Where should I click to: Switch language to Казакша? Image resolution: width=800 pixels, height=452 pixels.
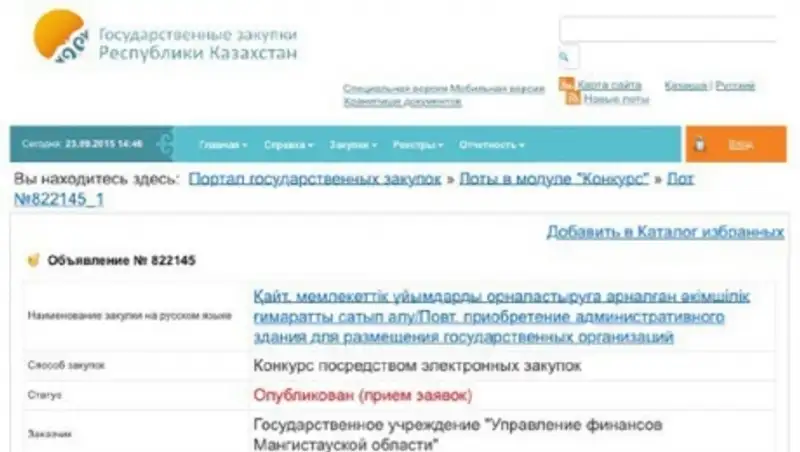pos(686,86)
